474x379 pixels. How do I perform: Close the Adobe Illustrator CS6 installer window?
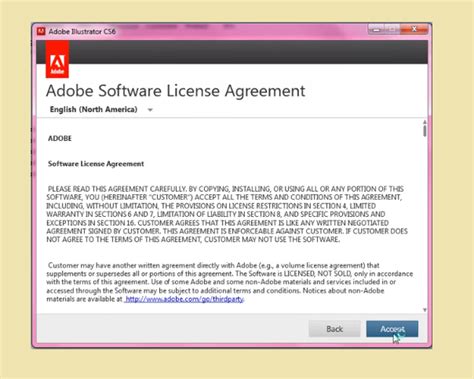pyautogui.click(x=414, y=29)
